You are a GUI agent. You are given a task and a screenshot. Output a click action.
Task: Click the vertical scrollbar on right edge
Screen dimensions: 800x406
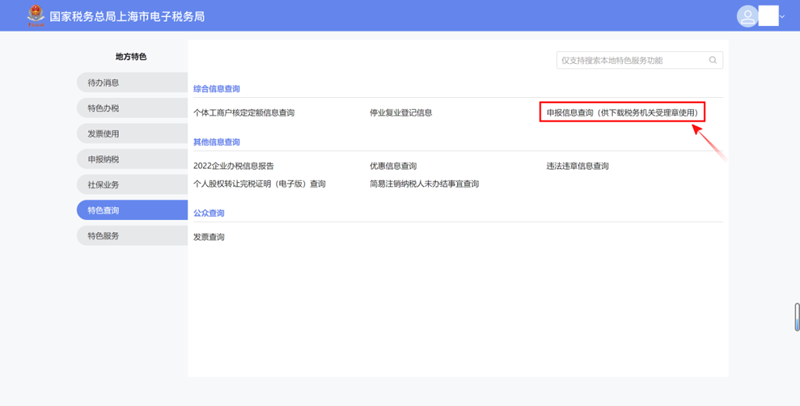click(x=796, y=315)
